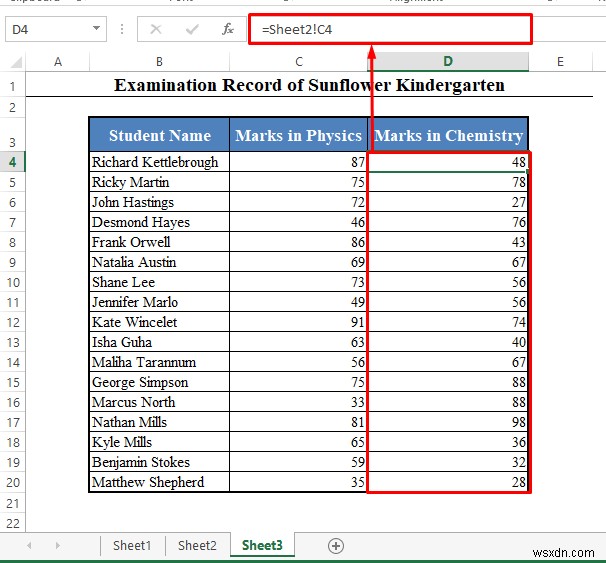Select the cell 'Frank Orwell'
The width and height of the screenshot is (606, 563).
pos(159,242)
